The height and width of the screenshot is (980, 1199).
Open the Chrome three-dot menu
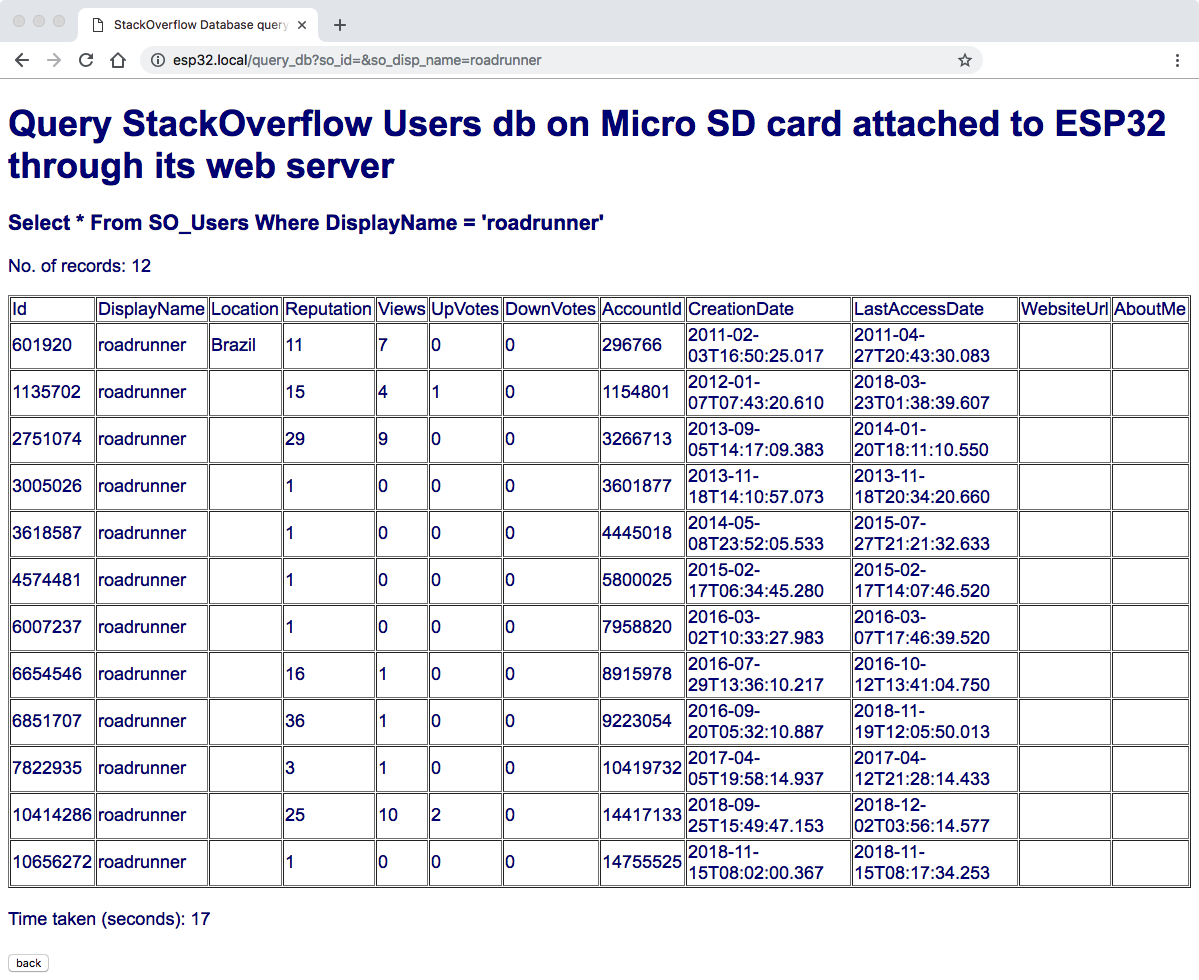pos(1177,60)
